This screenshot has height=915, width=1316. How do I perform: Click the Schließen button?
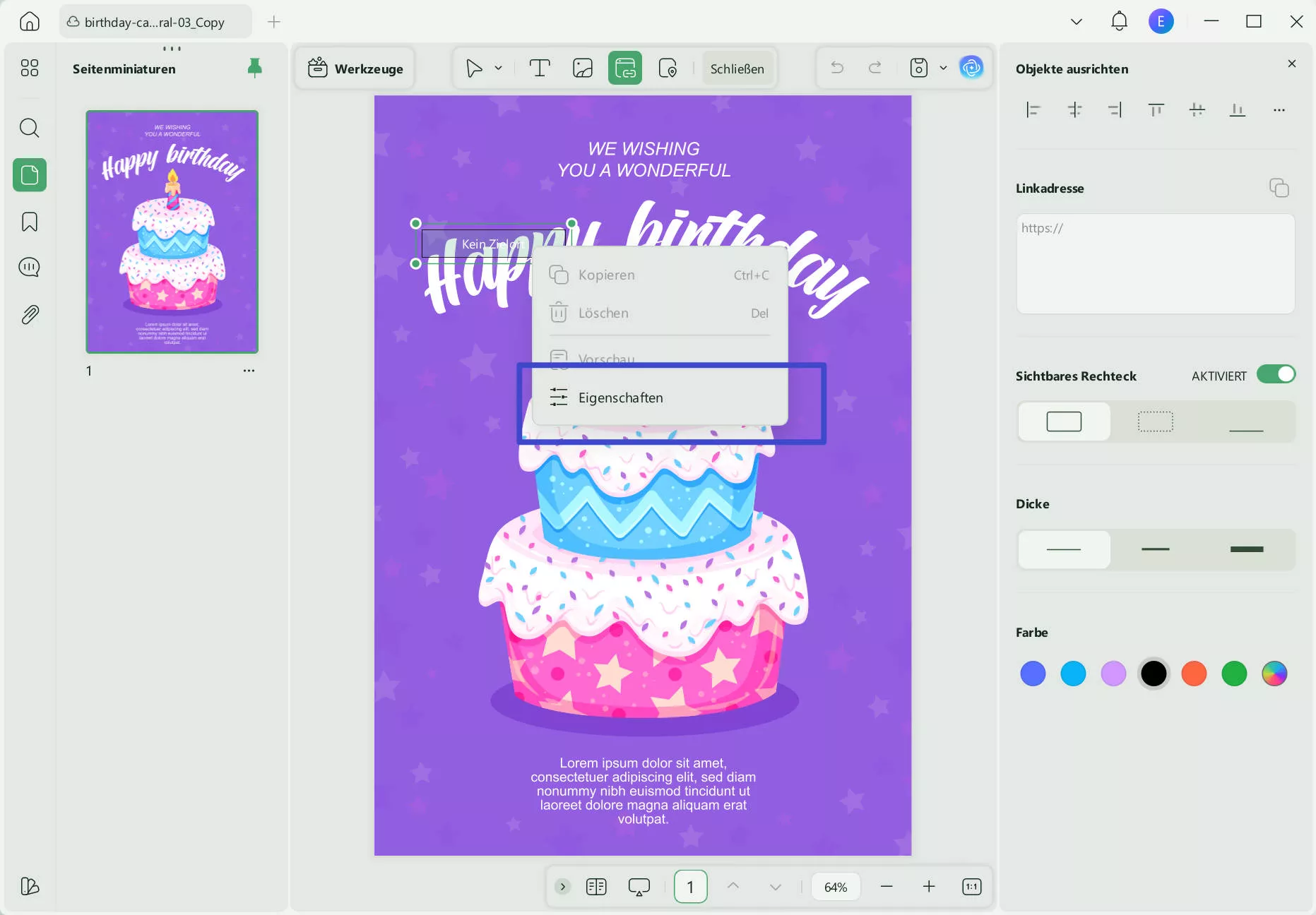pos(737,68)
